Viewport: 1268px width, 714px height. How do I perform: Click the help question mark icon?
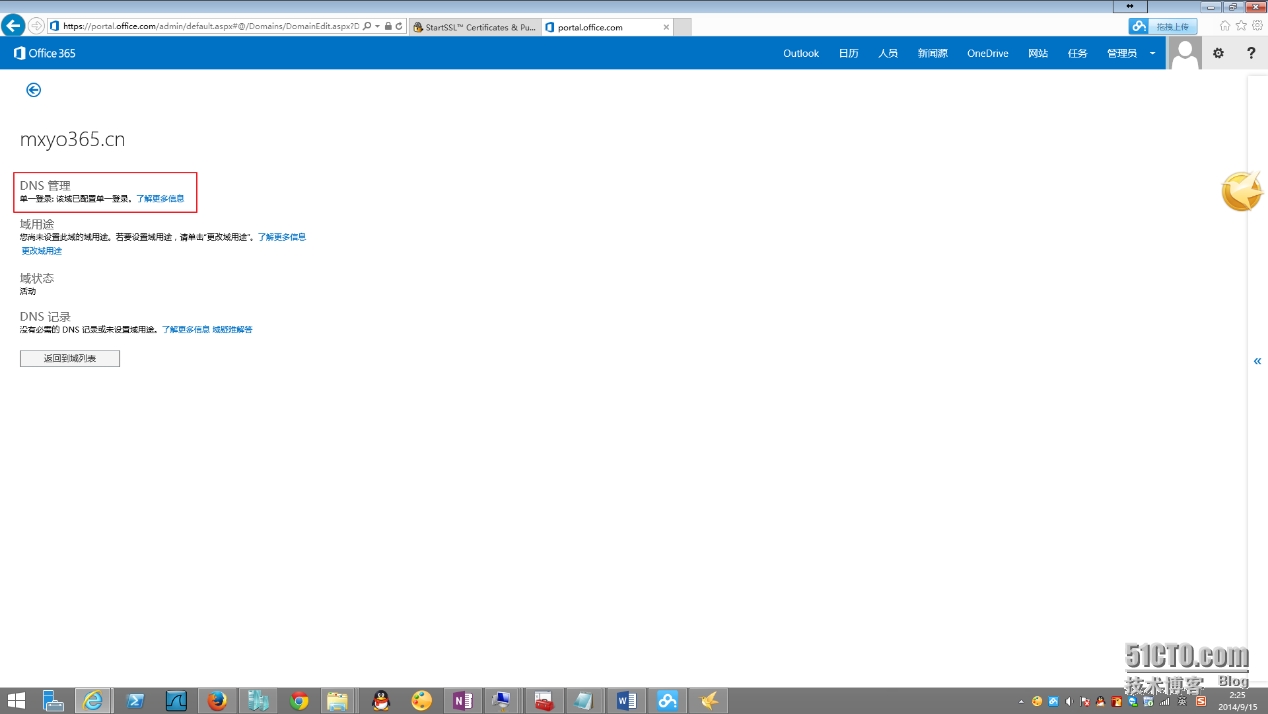point(1250,53)
